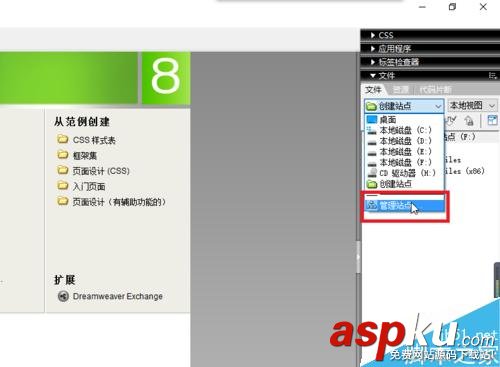This screenshot has width=500, height=367.
Task: Choose 本地磁盘 (C:) in the dropdown
Action: point(404,130)
